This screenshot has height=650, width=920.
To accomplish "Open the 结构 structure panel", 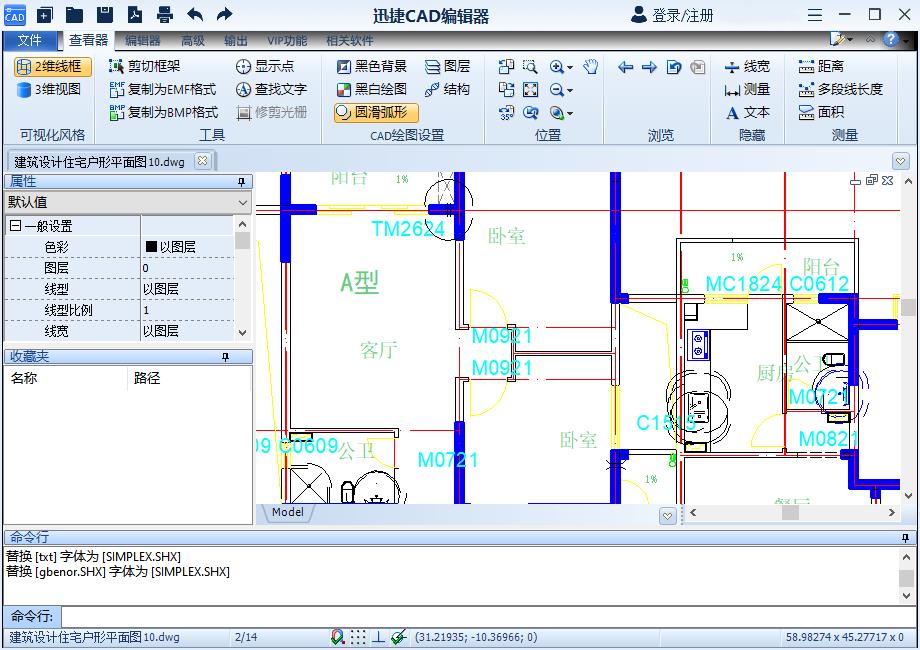I will pos(447,89).
